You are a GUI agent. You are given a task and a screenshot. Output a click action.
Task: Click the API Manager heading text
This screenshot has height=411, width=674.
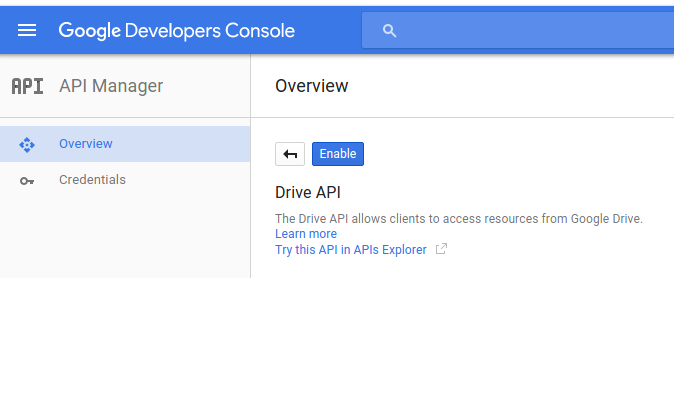click(111, 86)
